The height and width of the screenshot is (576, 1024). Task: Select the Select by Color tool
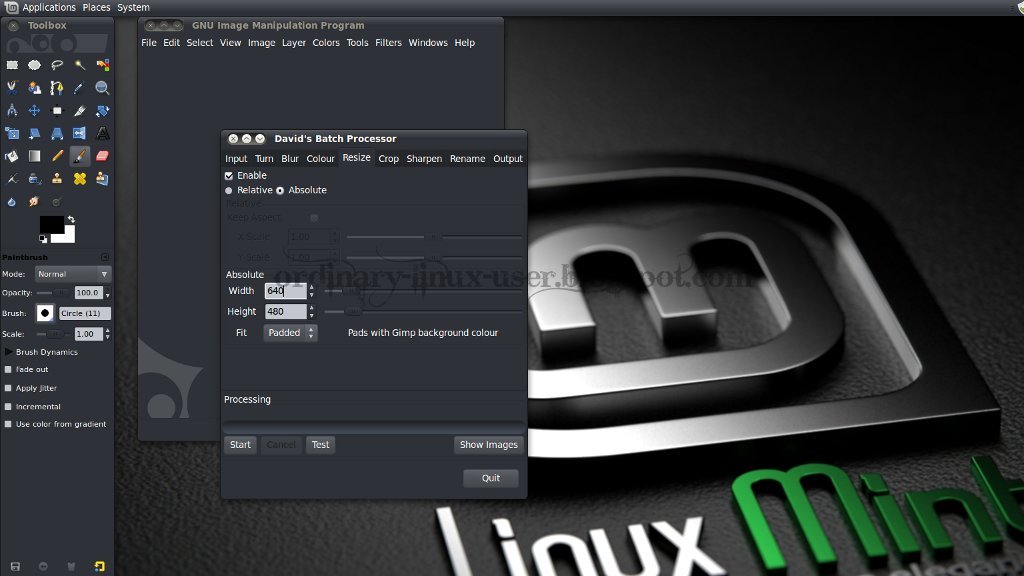[103, 65]
